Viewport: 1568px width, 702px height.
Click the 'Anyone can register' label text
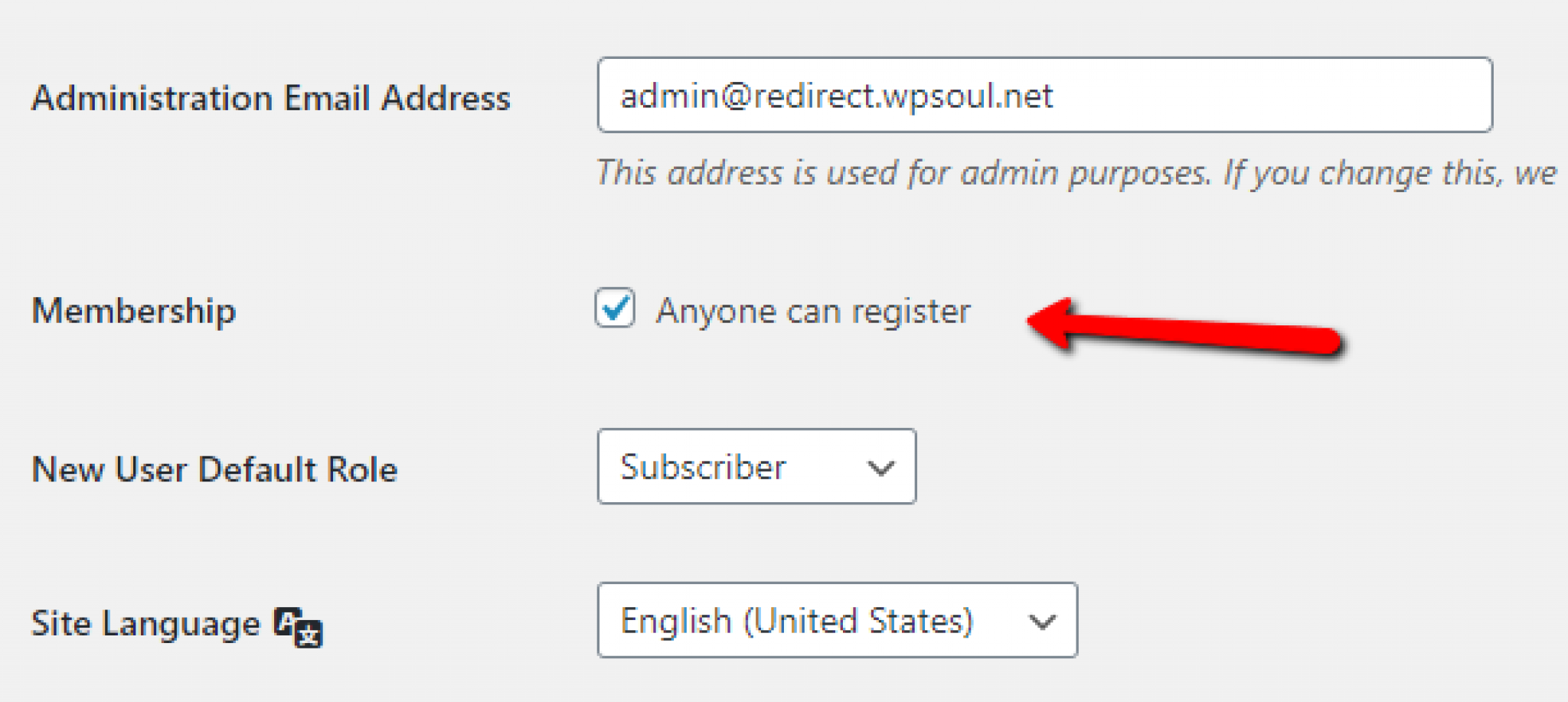coord(813,311)
